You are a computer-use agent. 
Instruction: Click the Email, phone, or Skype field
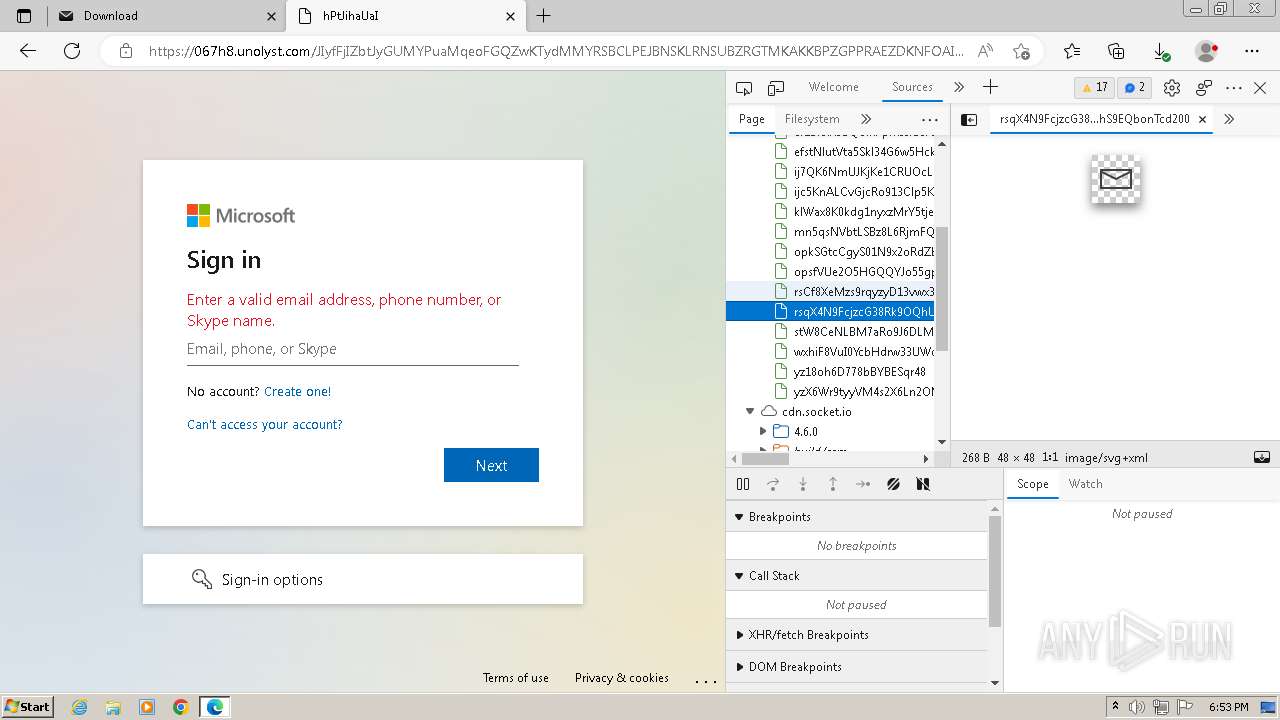(x=352, y=349)
